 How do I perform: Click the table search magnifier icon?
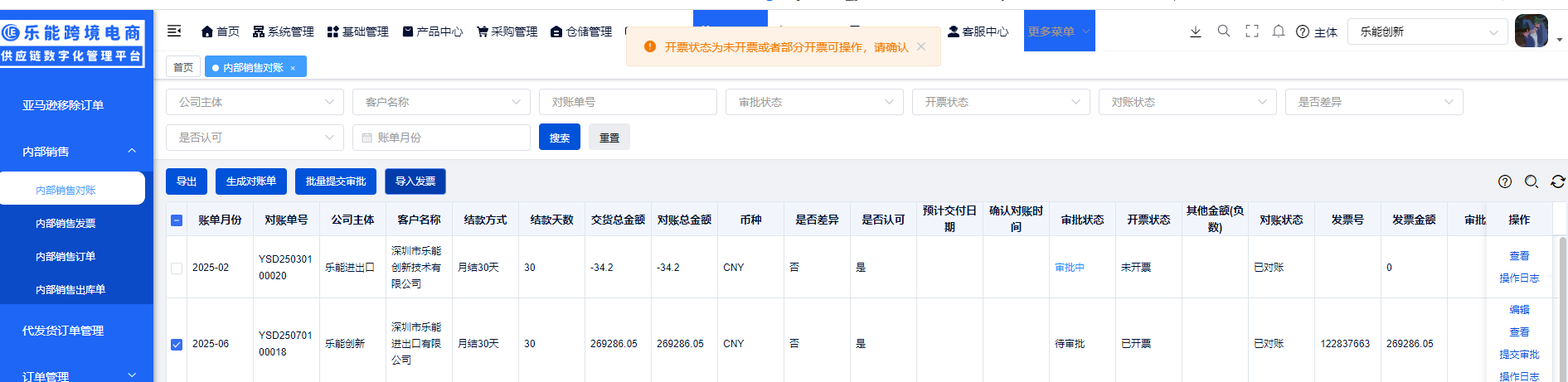[1532, 181]
